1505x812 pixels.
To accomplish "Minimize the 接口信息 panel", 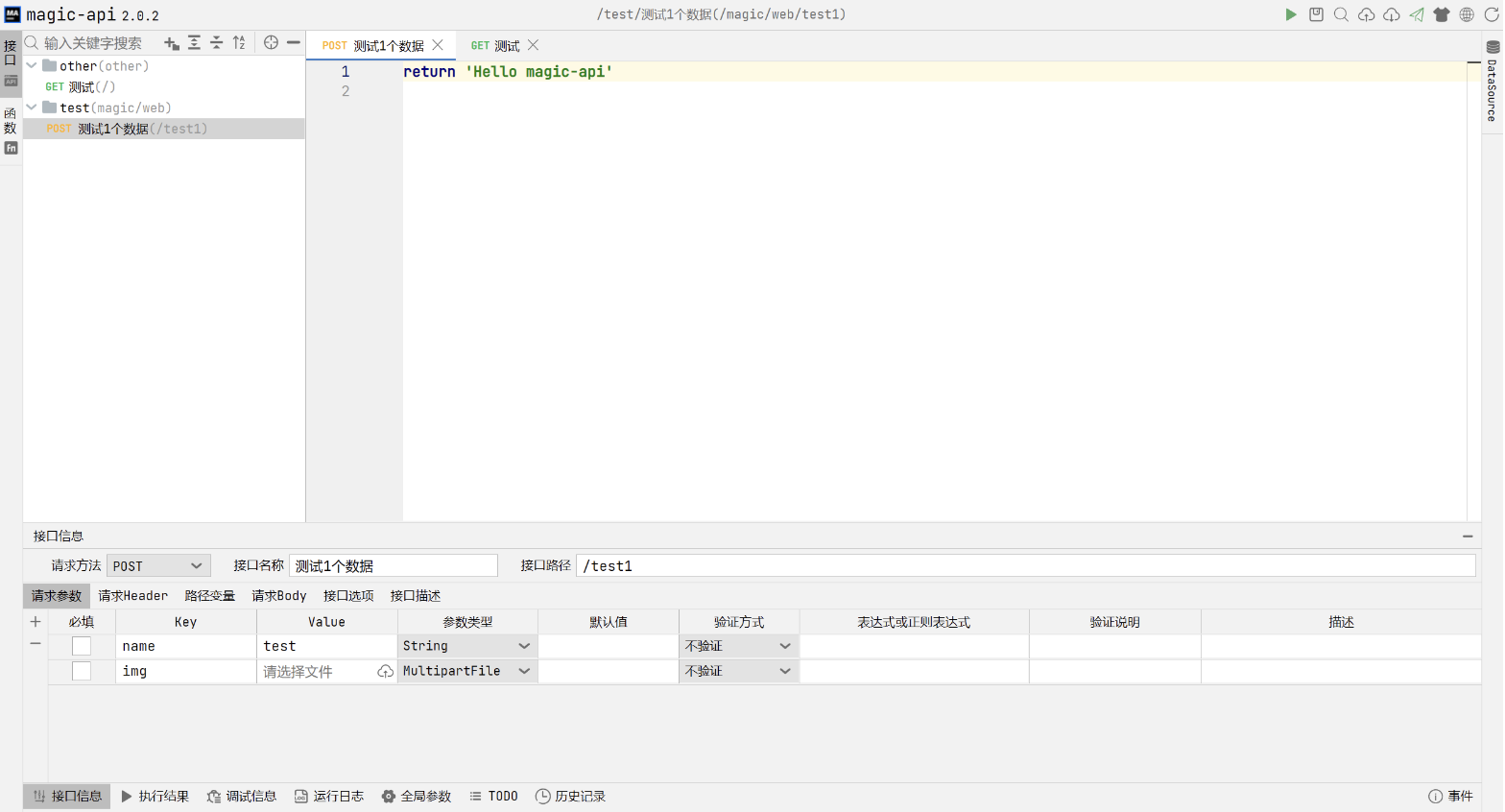I will tap(1468, 537).
